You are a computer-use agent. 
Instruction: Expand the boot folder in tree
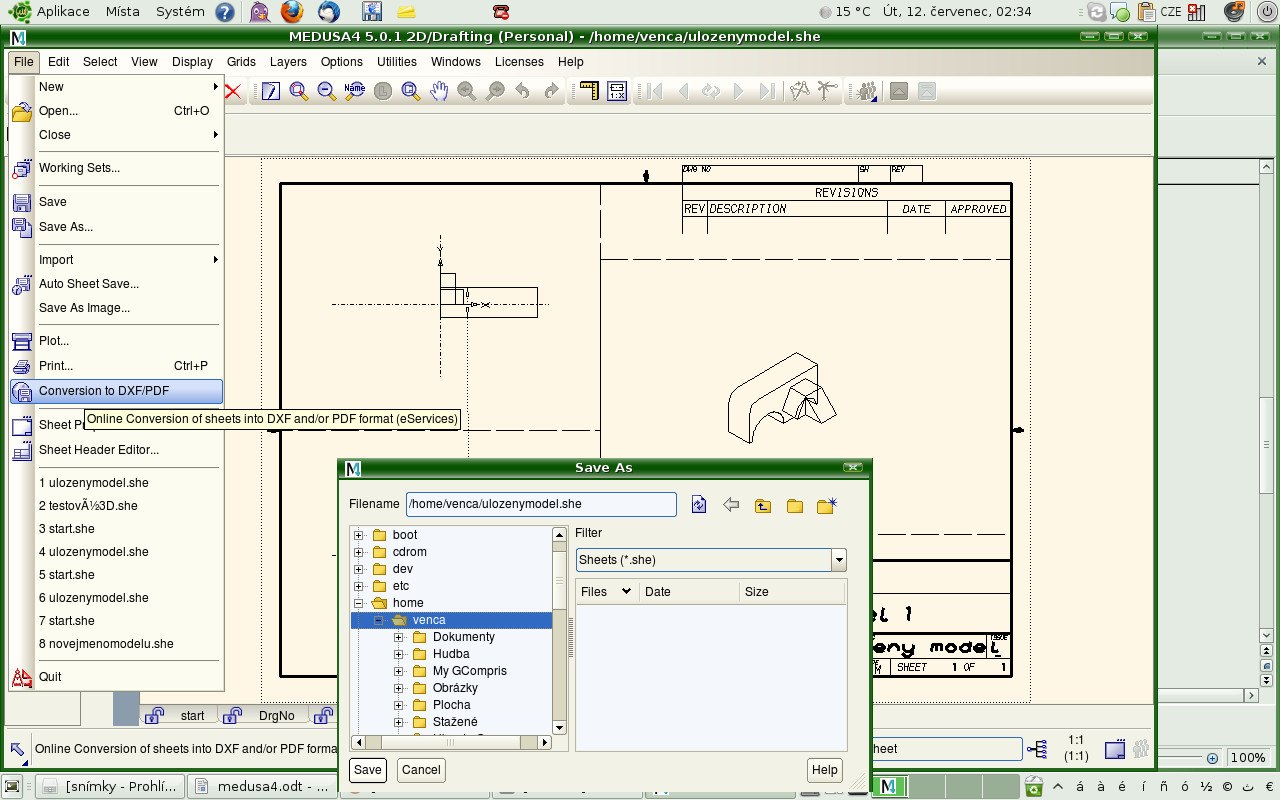[359, 535]
